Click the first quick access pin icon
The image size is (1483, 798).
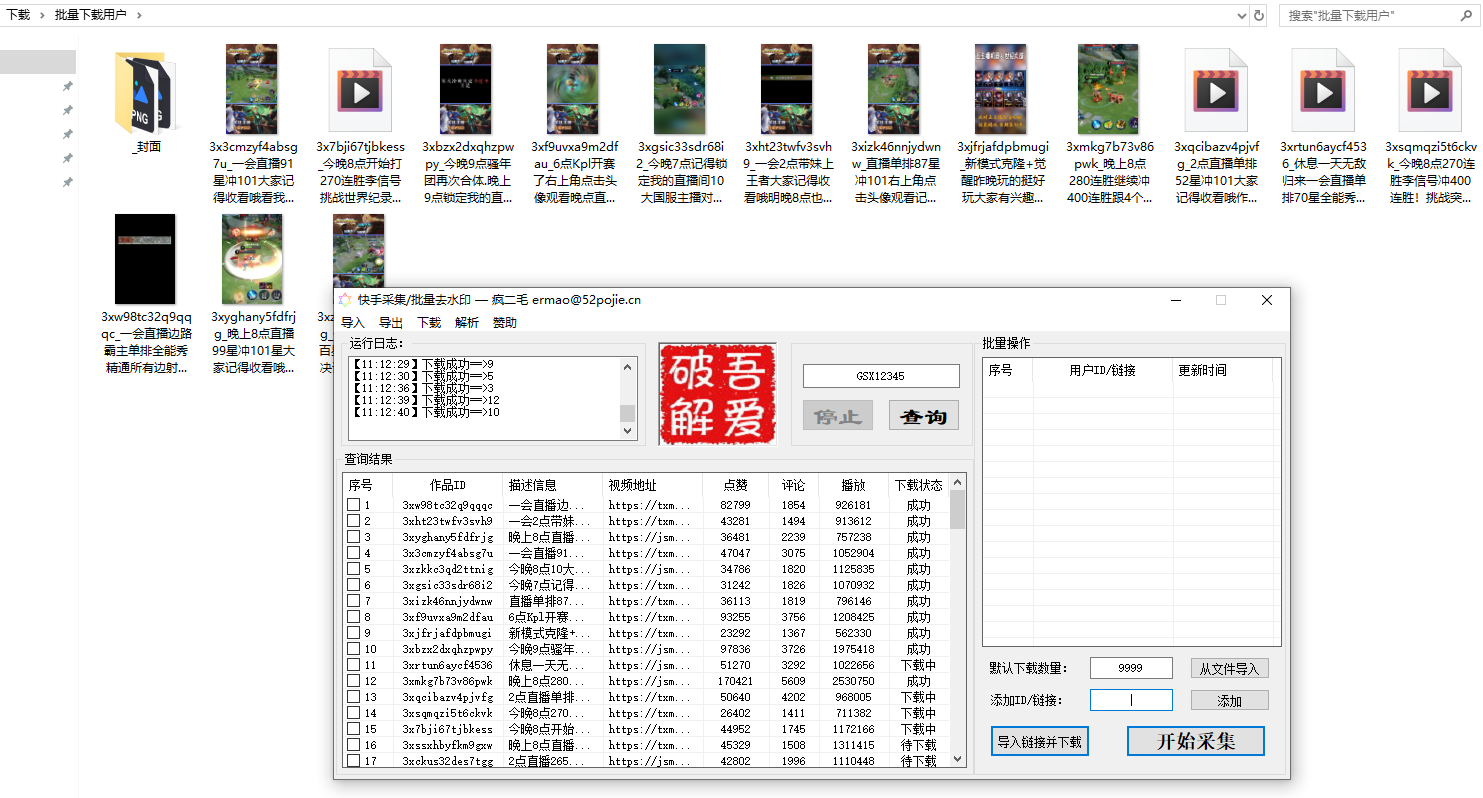[68, 87]
